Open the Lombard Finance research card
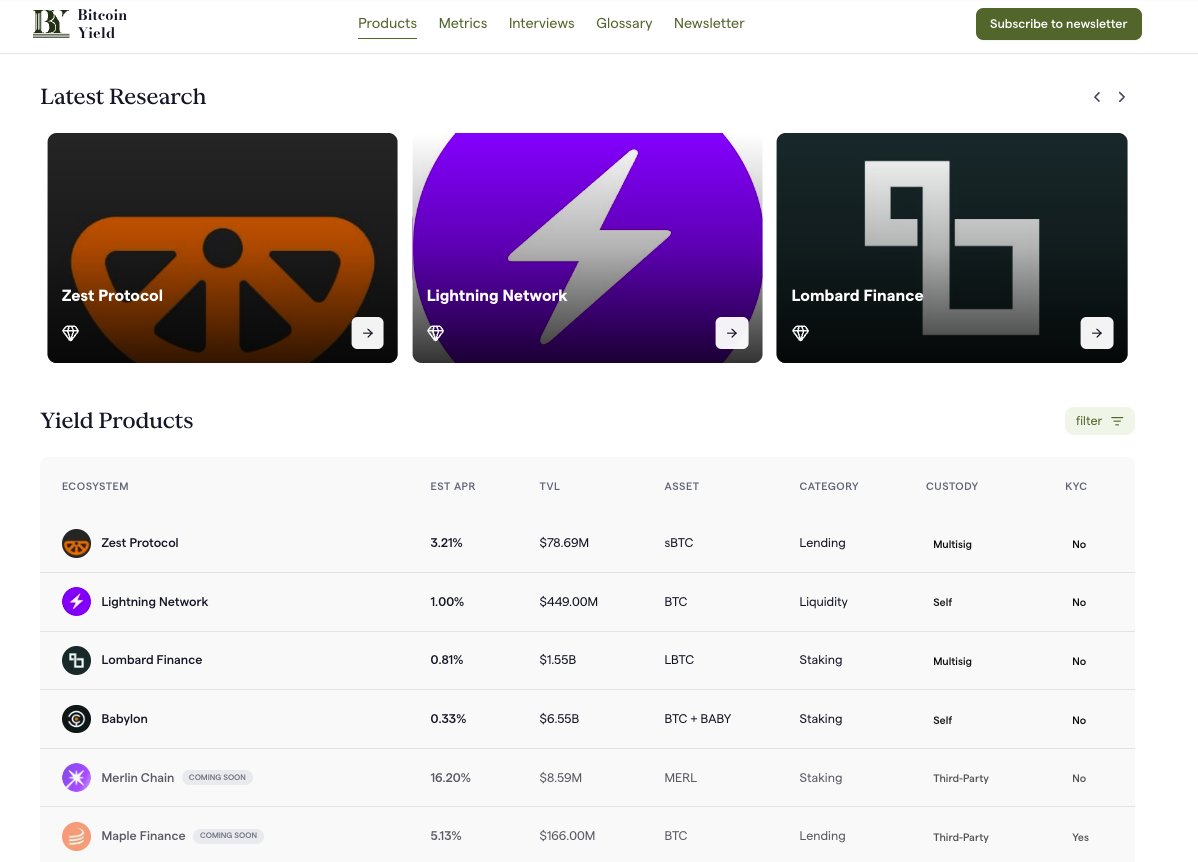This screenshot has height=862, width=1198. [x=952, y=248]
